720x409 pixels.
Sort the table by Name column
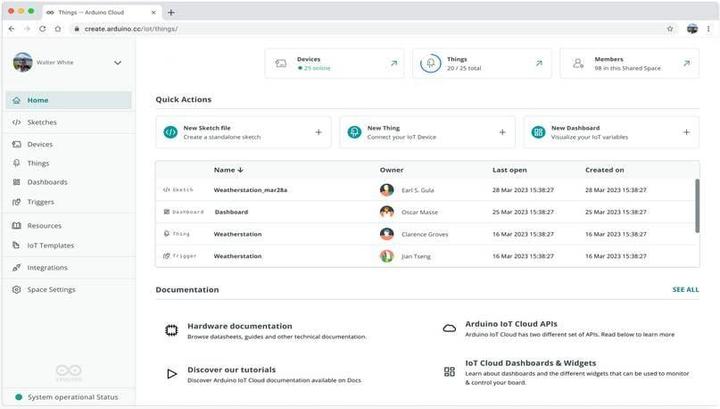[x=229, y=170]
